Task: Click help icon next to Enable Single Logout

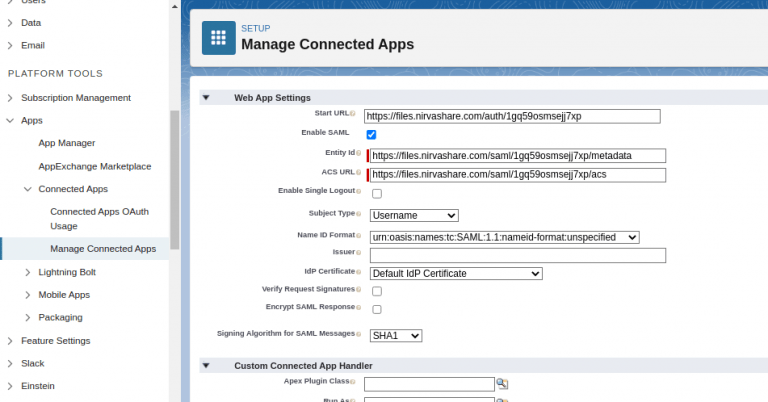Action: click(359, 191)
